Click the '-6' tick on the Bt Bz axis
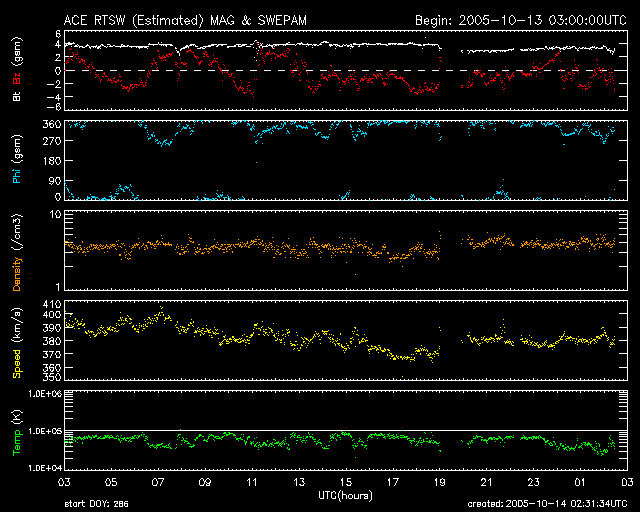Viewport: 640px width, 512px height. (x=54, y=107)
